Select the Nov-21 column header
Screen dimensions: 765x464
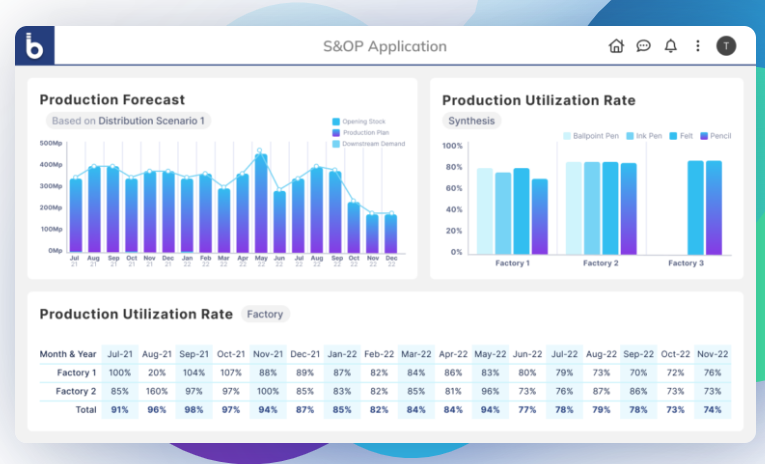click(268, 354)
